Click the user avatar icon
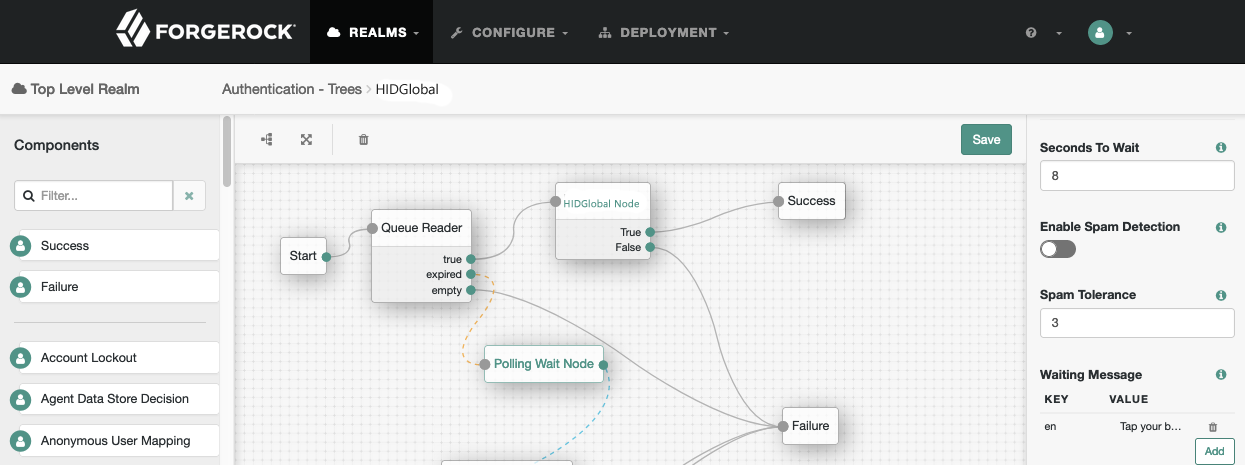 pyautogui.click(x=1100, y=32)
